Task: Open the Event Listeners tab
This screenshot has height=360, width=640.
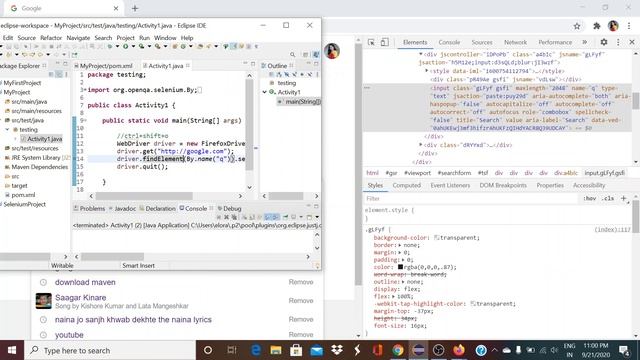Action: tap(450, 185)
